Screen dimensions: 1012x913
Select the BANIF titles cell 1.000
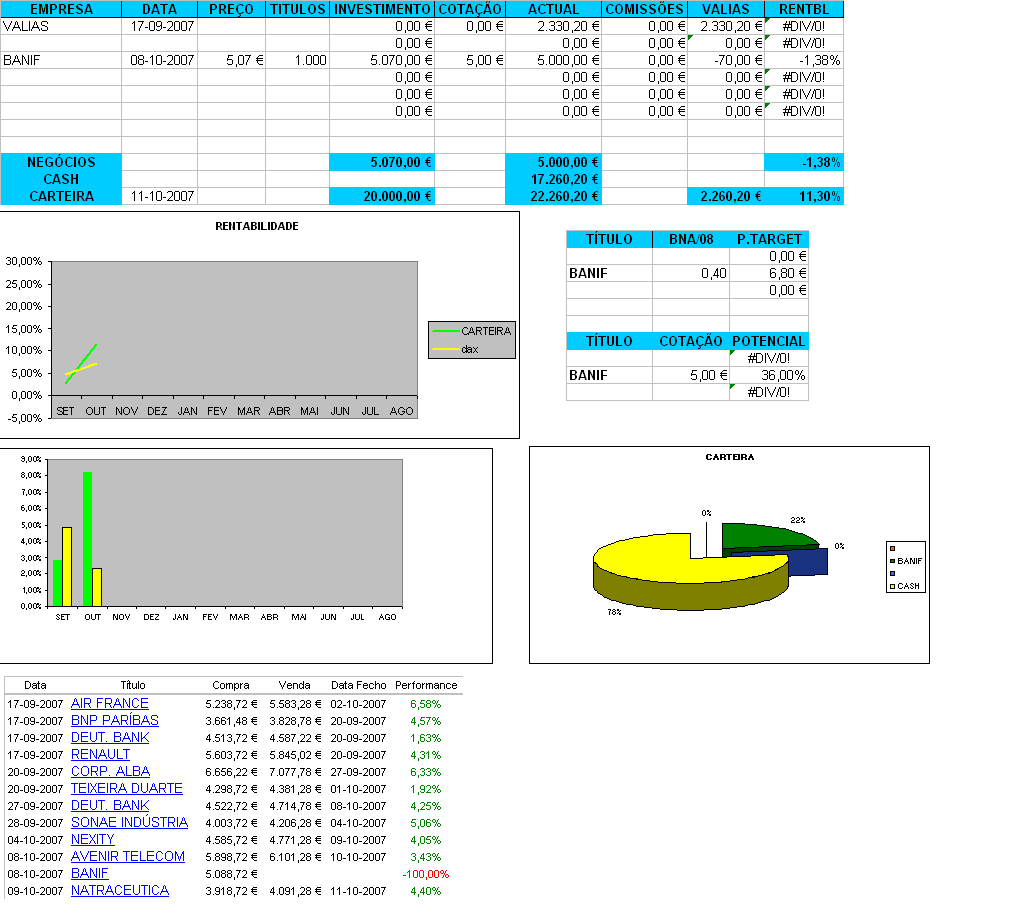(x=297, y=61)
